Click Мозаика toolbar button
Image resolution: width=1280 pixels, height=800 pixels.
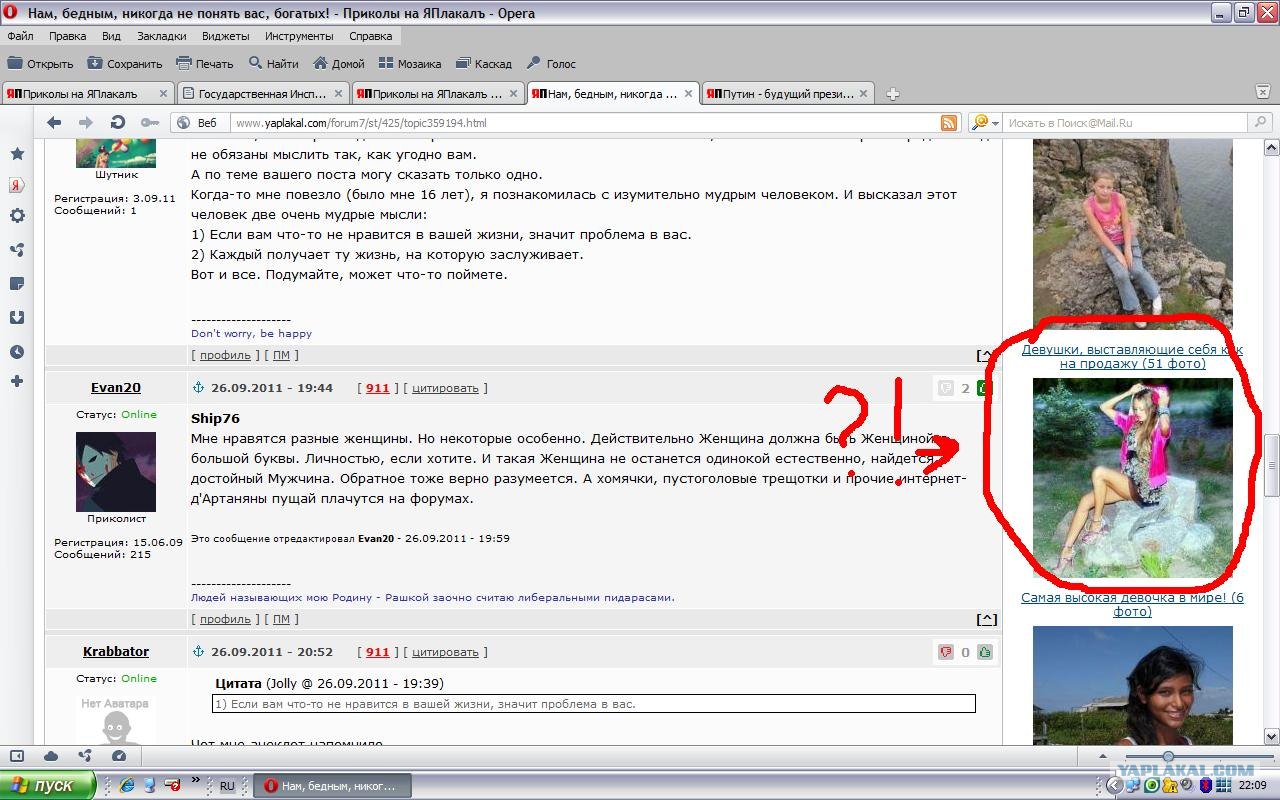[409, 63]
